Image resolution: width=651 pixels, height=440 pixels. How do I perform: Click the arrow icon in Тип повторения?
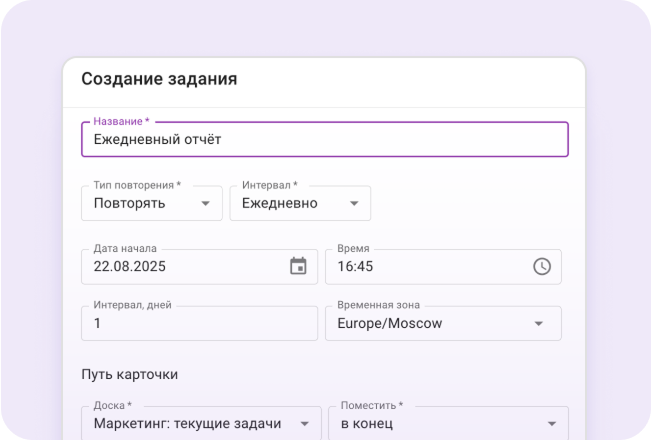click(205, 203)
